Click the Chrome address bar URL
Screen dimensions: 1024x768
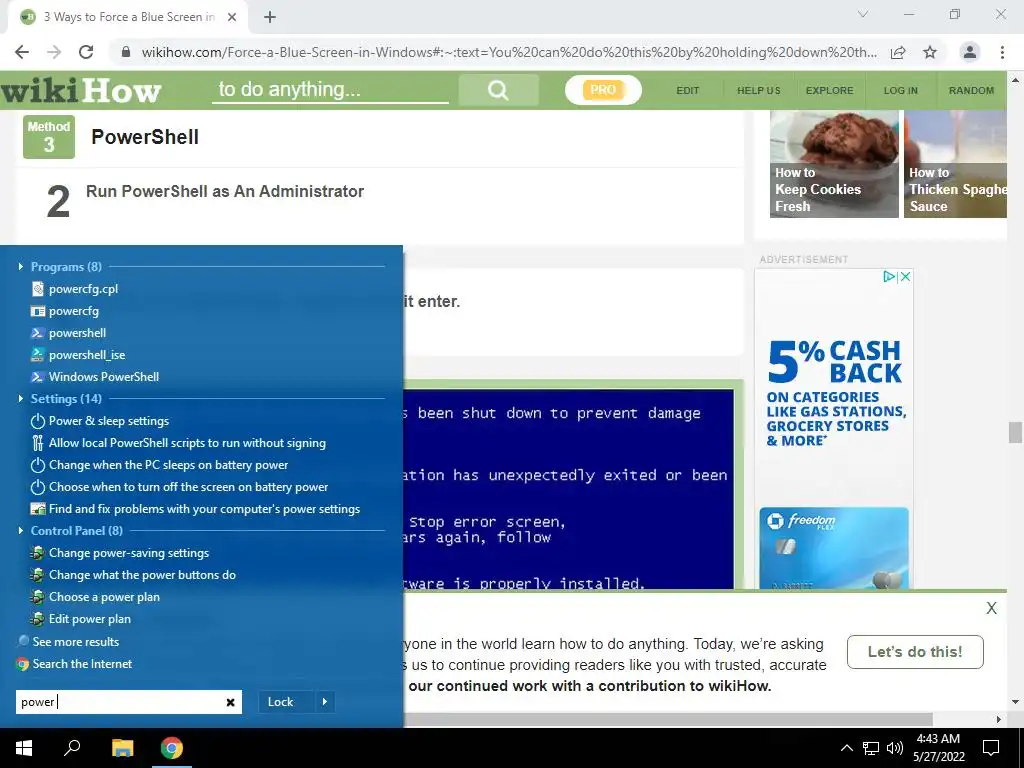(509, 52)
